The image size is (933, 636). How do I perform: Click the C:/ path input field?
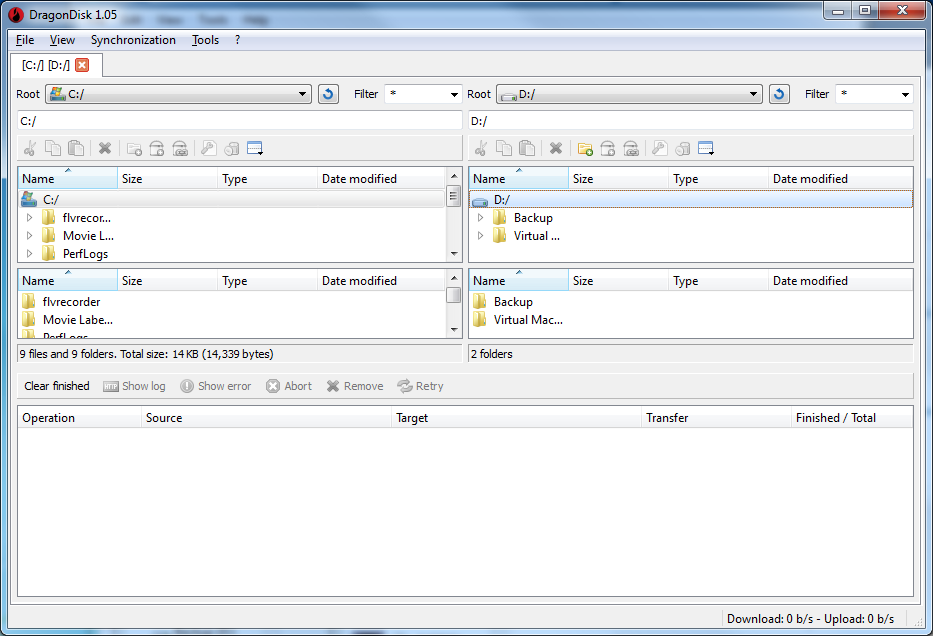(240, 121)
